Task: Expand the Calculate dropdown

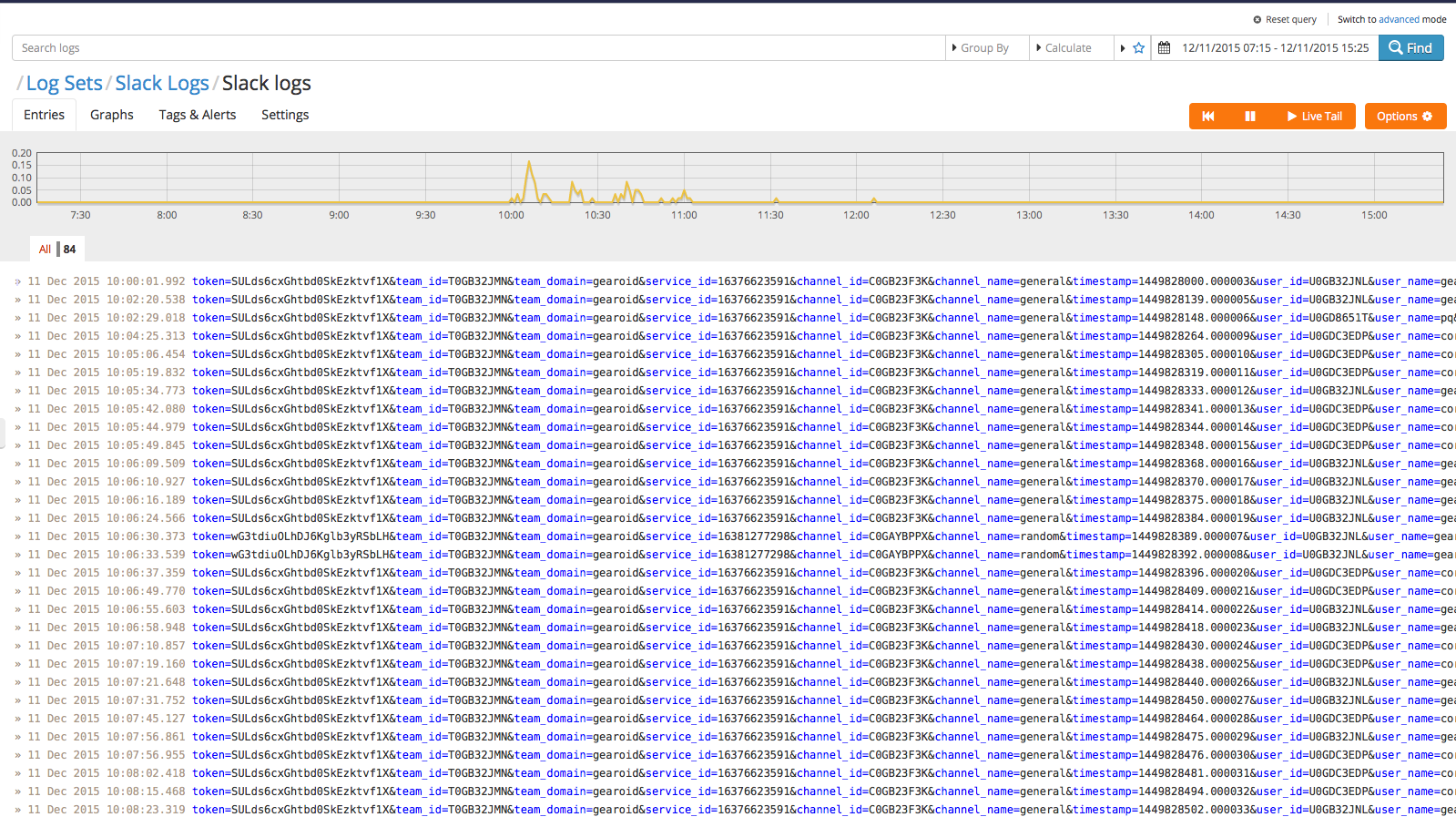Action: pyautogui.click(x=1064, y=48)
